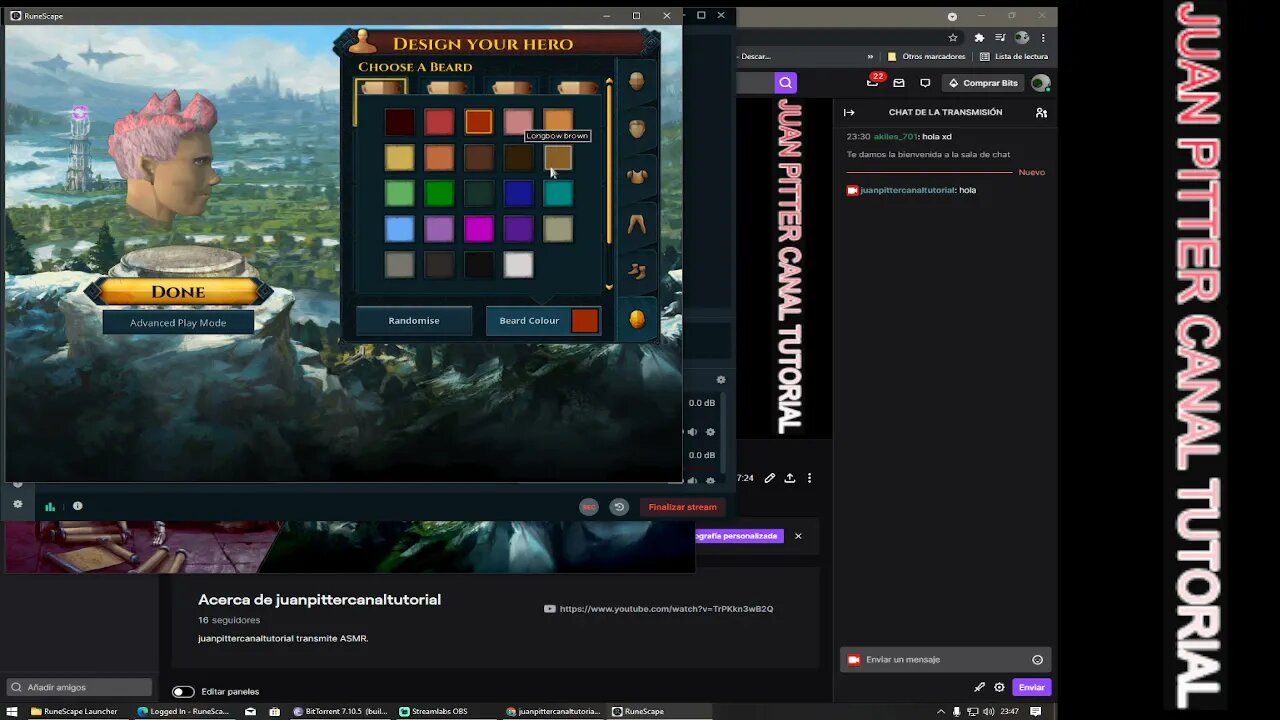The width and height of the screenshot is (1280, 720).
Task: Open the Beard Colour picker
Action: [543, 321]
